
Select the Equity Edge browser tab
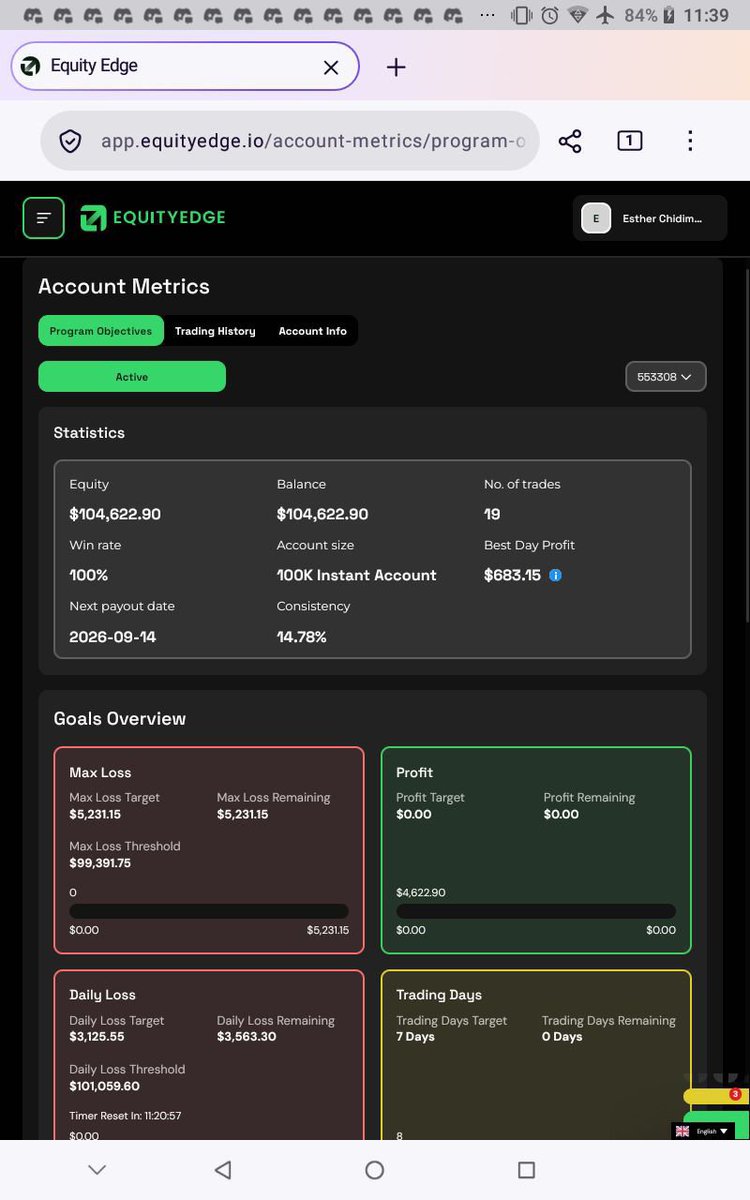[x=185, y=66]
